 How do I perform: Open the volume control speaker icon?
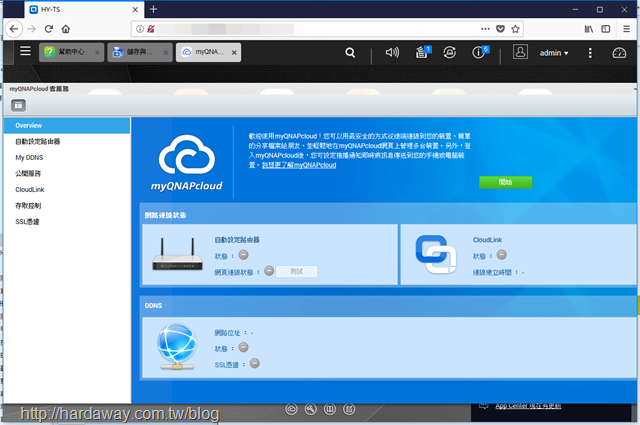pyautogui.click(x=392, y=52)
